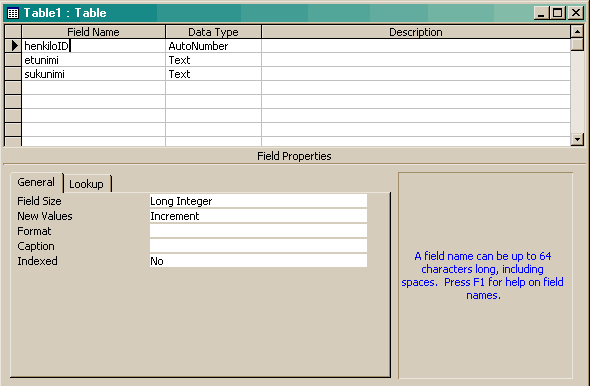Click the Caption label

(36, 246)
